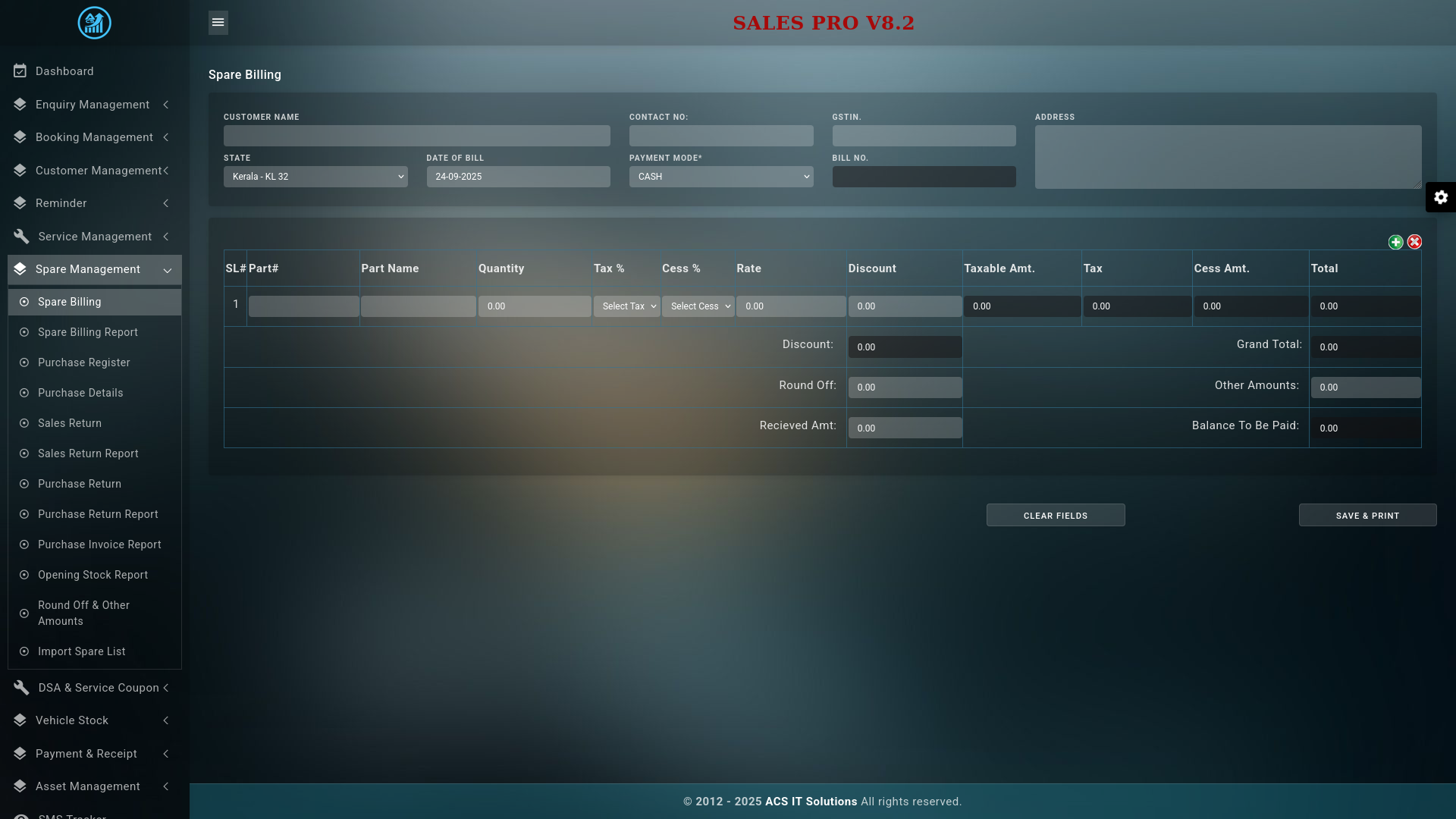The image size is (1456, 819).
Task: Open the settings gear panel
Action: pos(1441,197)
